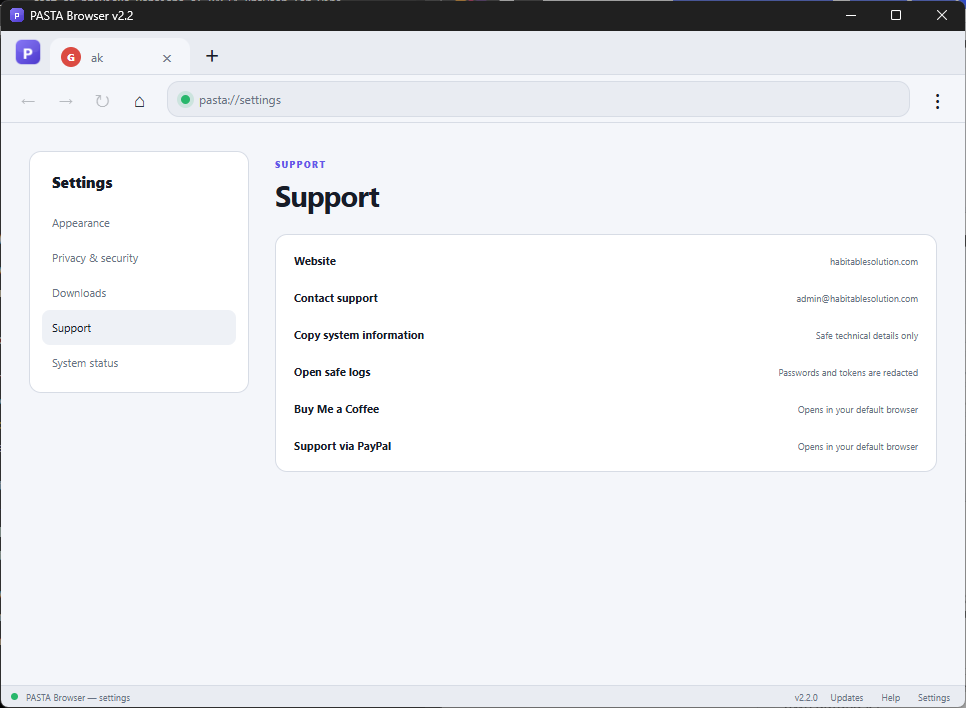Click Updates in the status bar
This screenshot has width=966, height=708.
pos(846,698)
